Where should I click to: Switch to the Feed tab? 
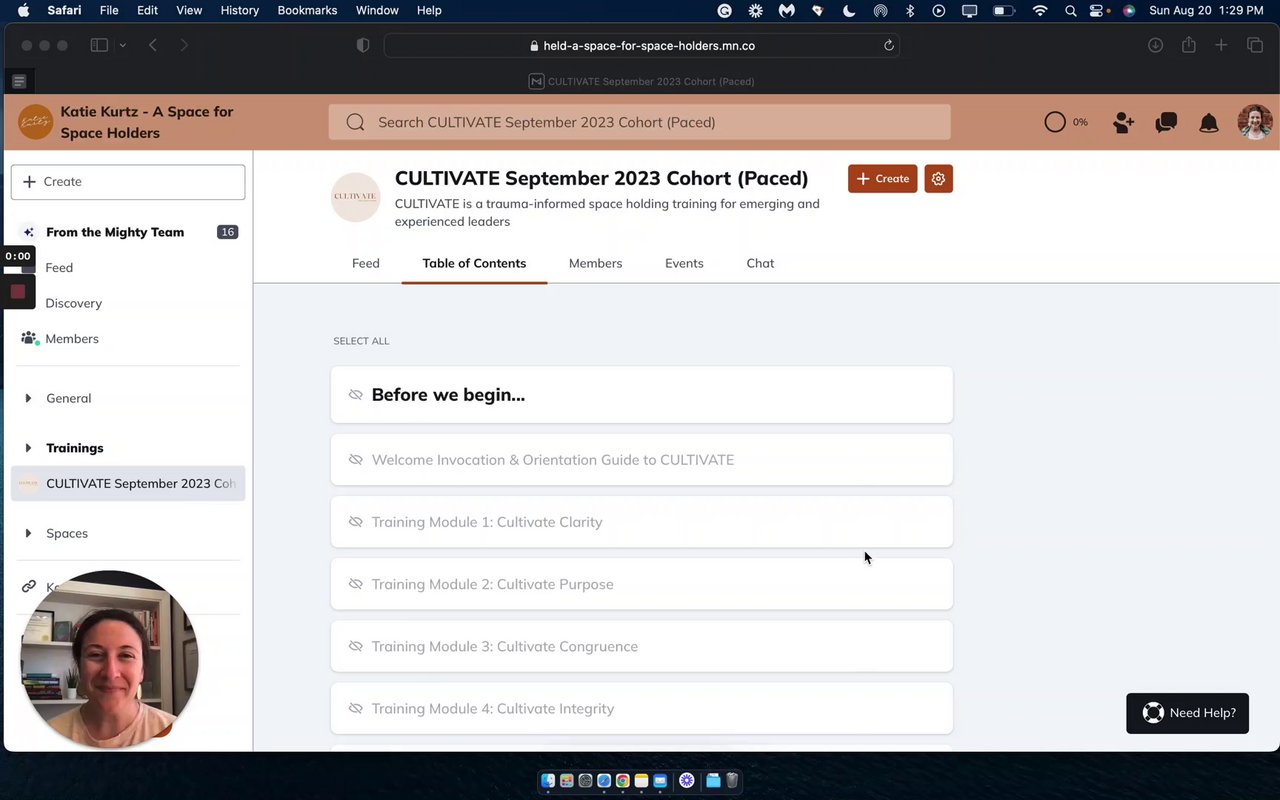tap(366, 263)
